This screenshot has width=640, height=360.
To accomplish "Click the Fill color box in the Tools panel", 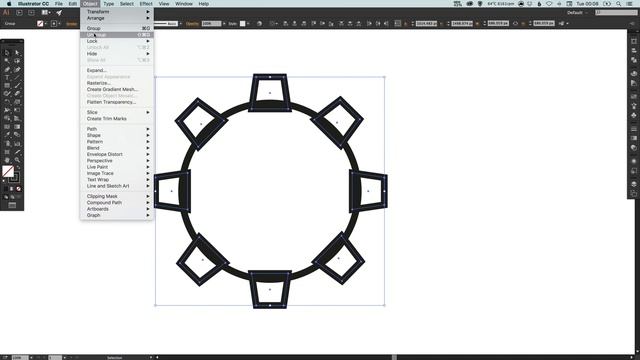I will (x=8, y=171).
